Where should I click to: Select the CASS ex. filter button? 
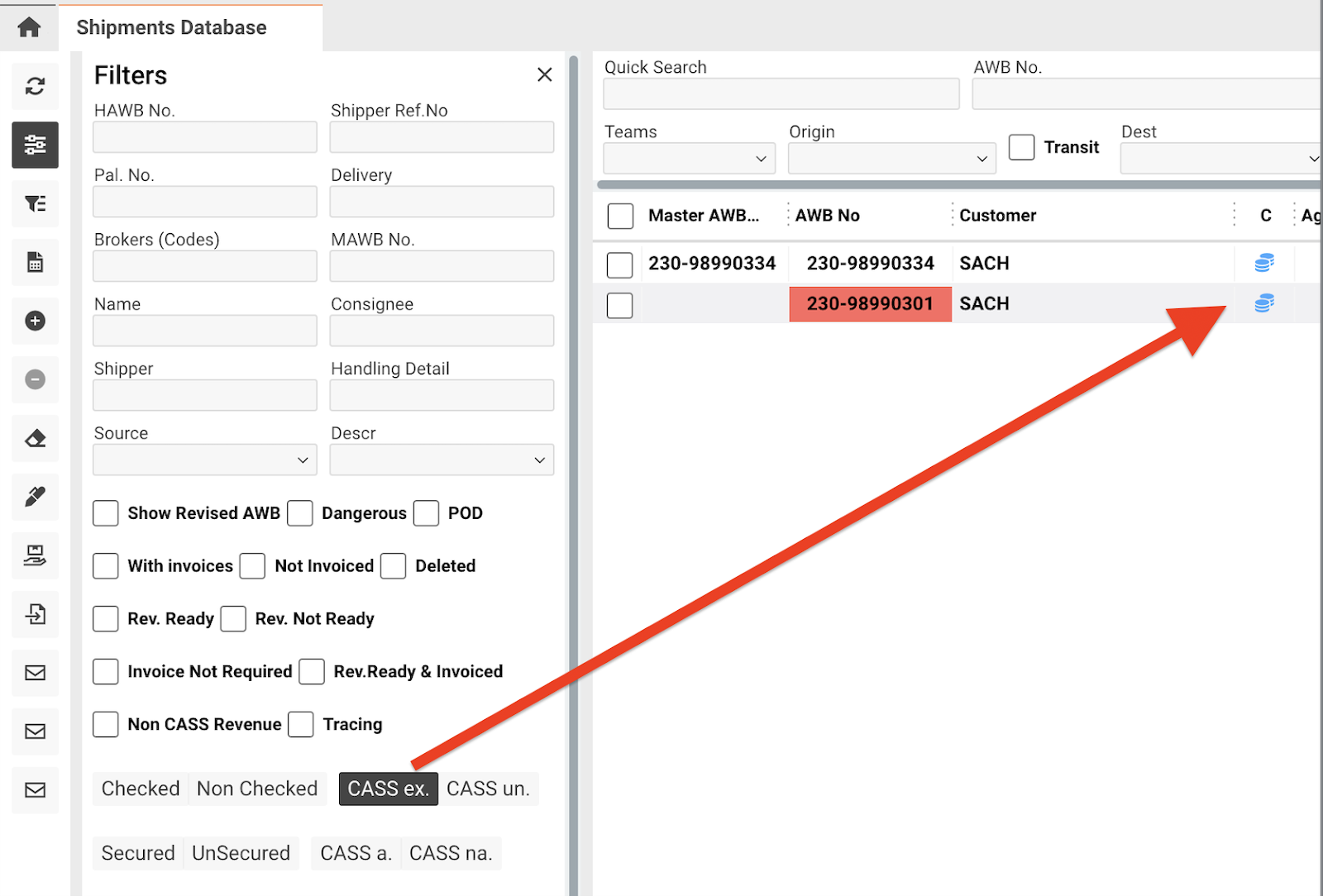tap(388, 789)
